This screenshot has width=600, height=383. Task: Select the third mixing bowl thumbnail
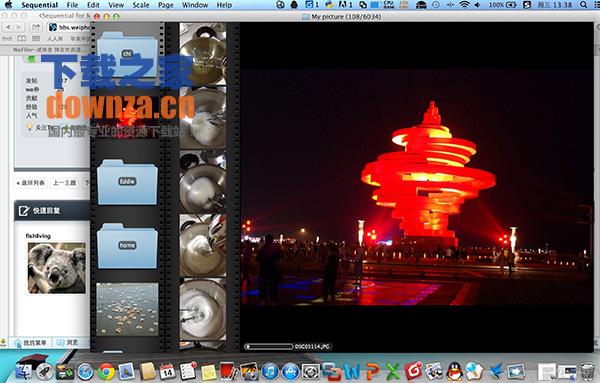click(203, 181)
